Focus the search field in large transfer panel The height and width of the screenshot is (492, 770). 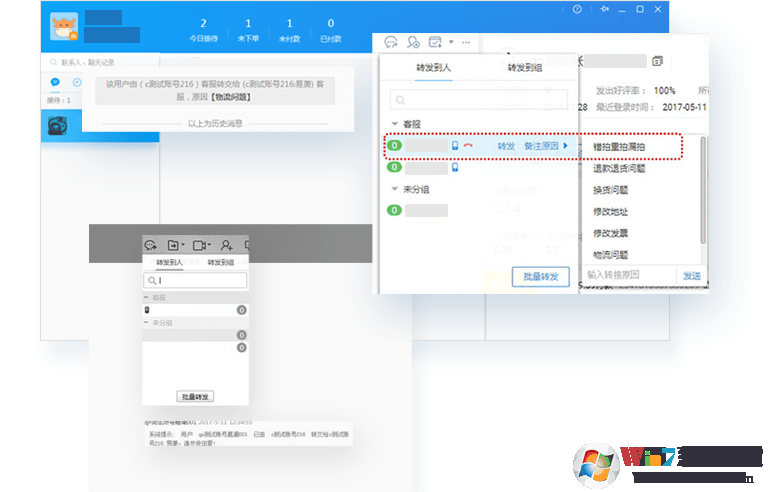(479, 100)
